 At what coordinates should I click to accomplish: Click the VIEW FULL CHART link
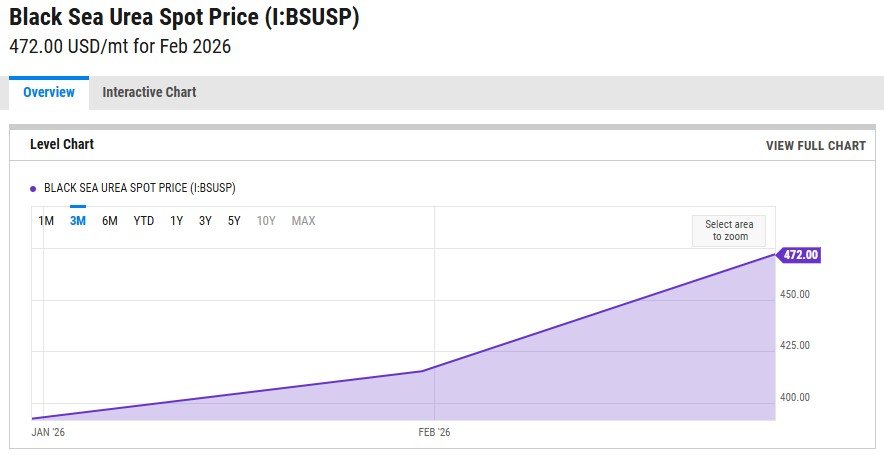coord(815,146)
